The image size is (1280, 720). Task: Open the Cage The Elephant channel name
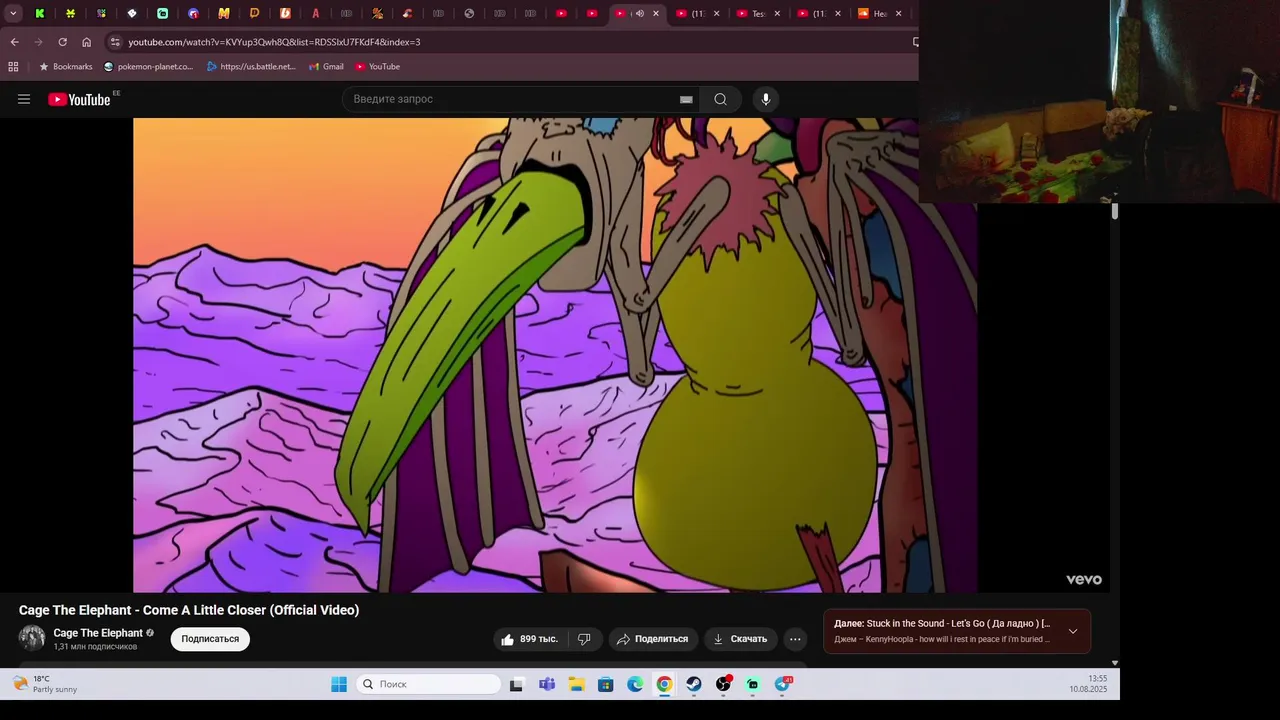point(98,633)
